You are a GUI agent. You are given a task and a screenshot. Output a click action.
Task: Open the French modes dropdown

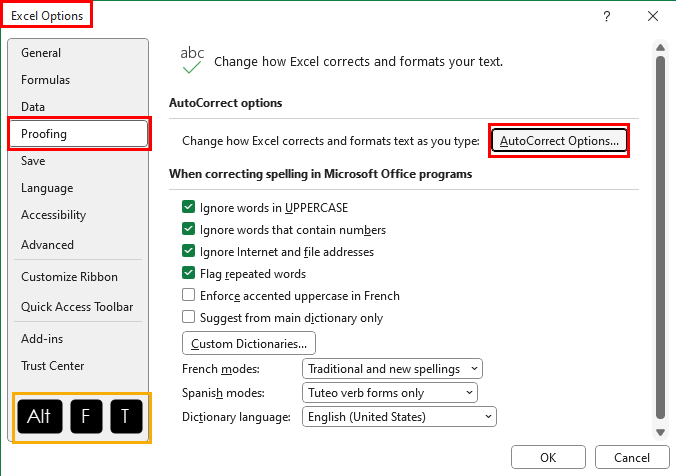click(392, 369)
